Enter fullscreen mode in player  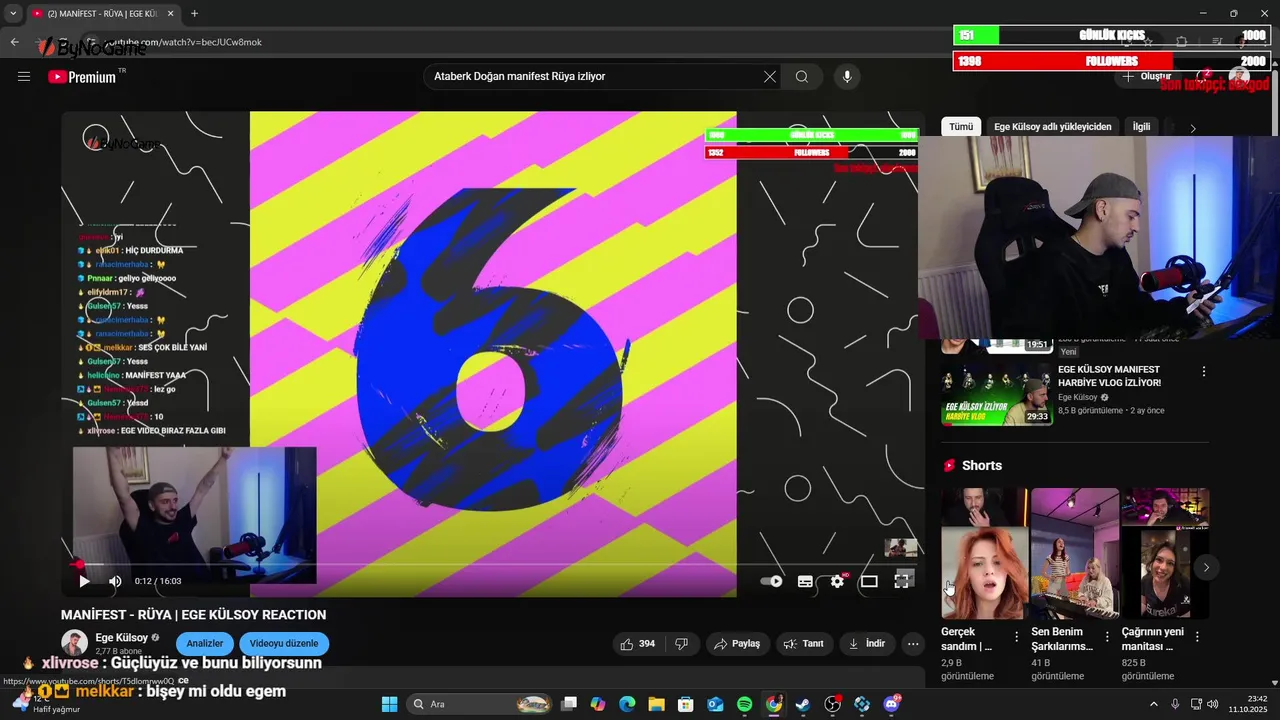click(x=901, y=581)
